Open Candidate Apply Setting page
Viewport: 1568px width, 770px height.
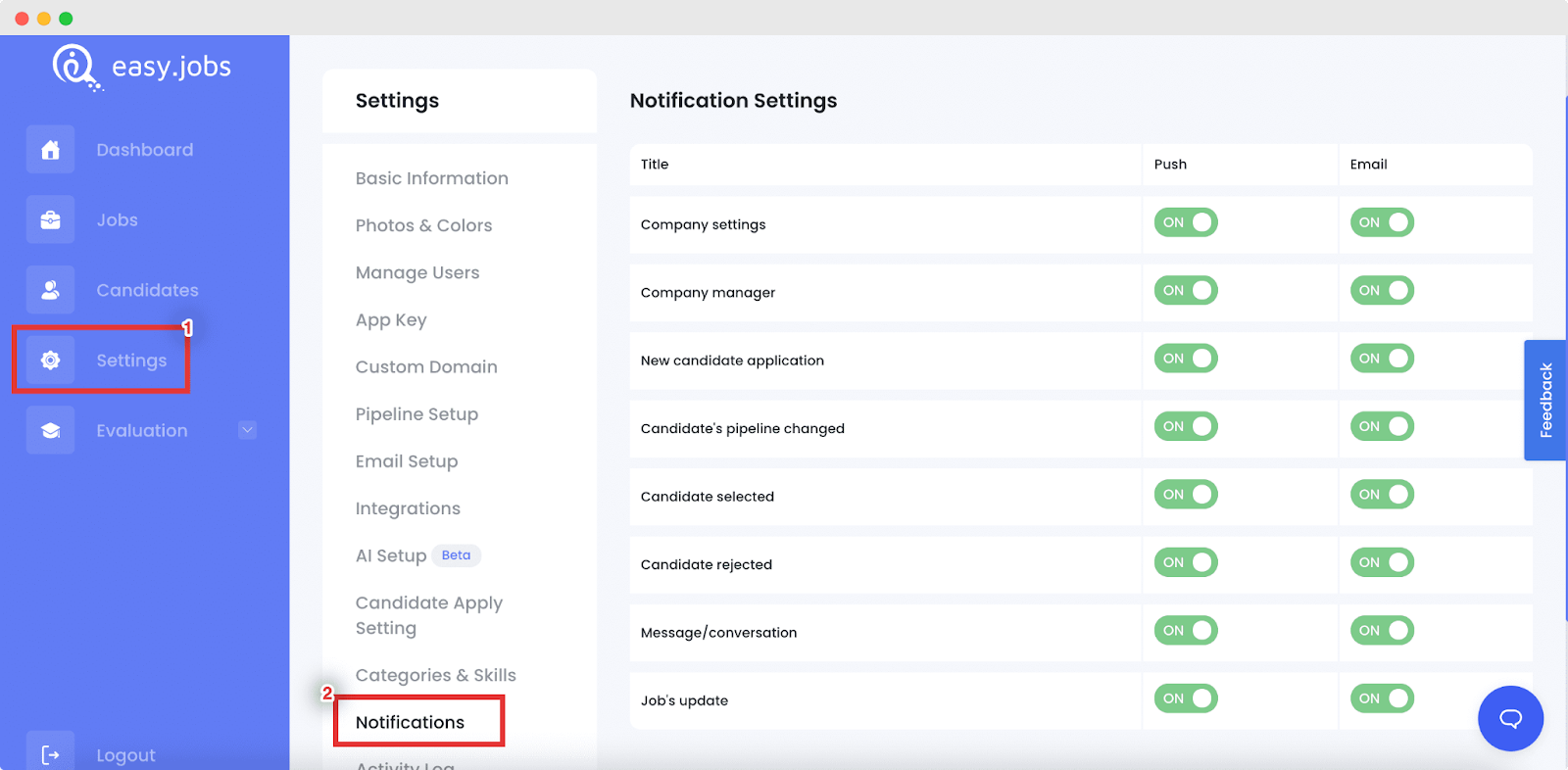coord(429,615)
